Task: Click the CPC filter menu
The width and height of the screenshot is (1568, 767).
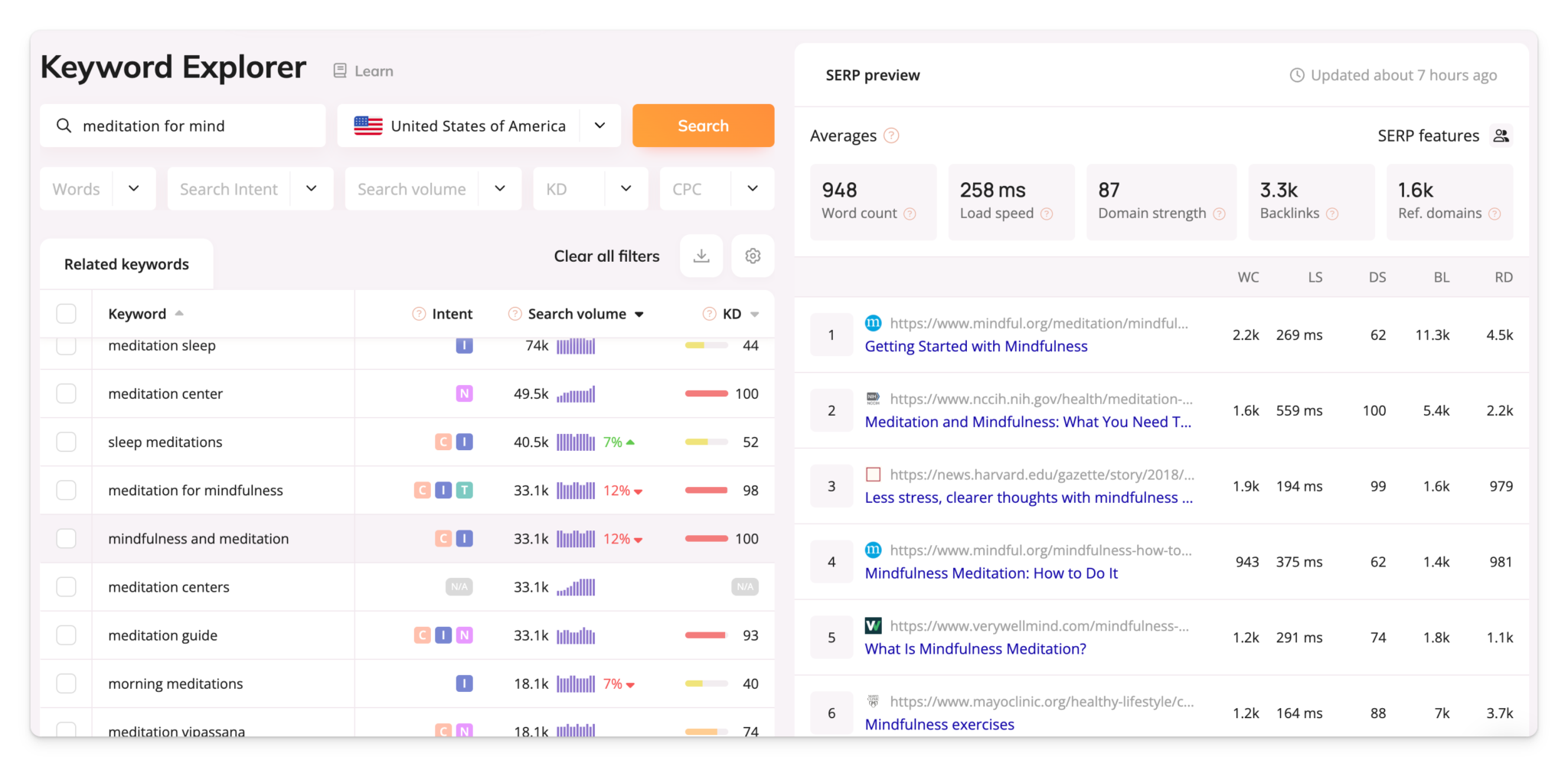Action: point(717,188)
